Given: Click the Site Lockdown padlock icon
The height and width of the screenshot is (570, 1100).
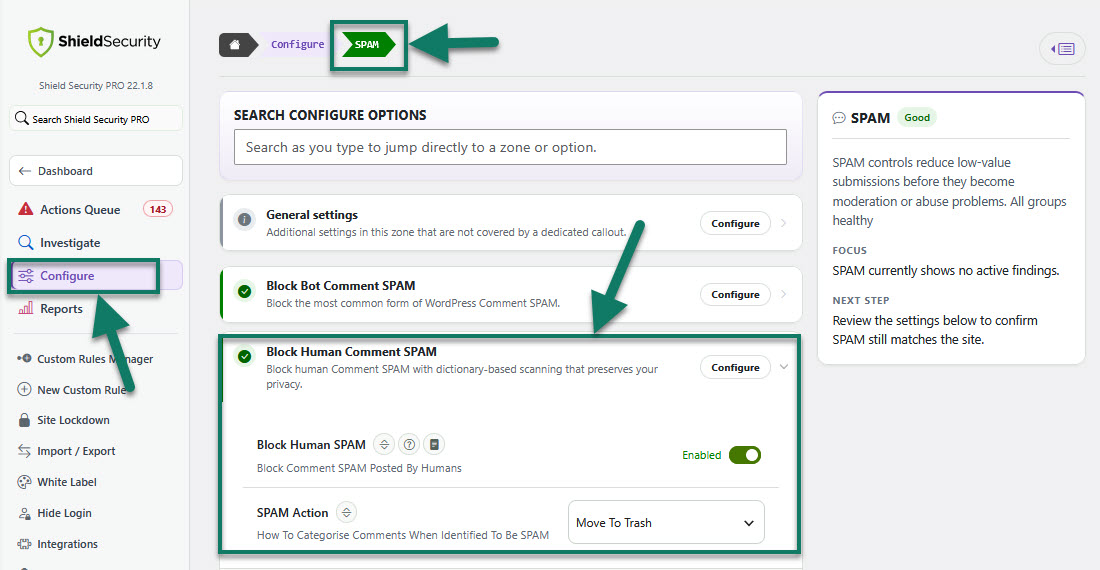Looking at the screenshot, I should (25, 420).
